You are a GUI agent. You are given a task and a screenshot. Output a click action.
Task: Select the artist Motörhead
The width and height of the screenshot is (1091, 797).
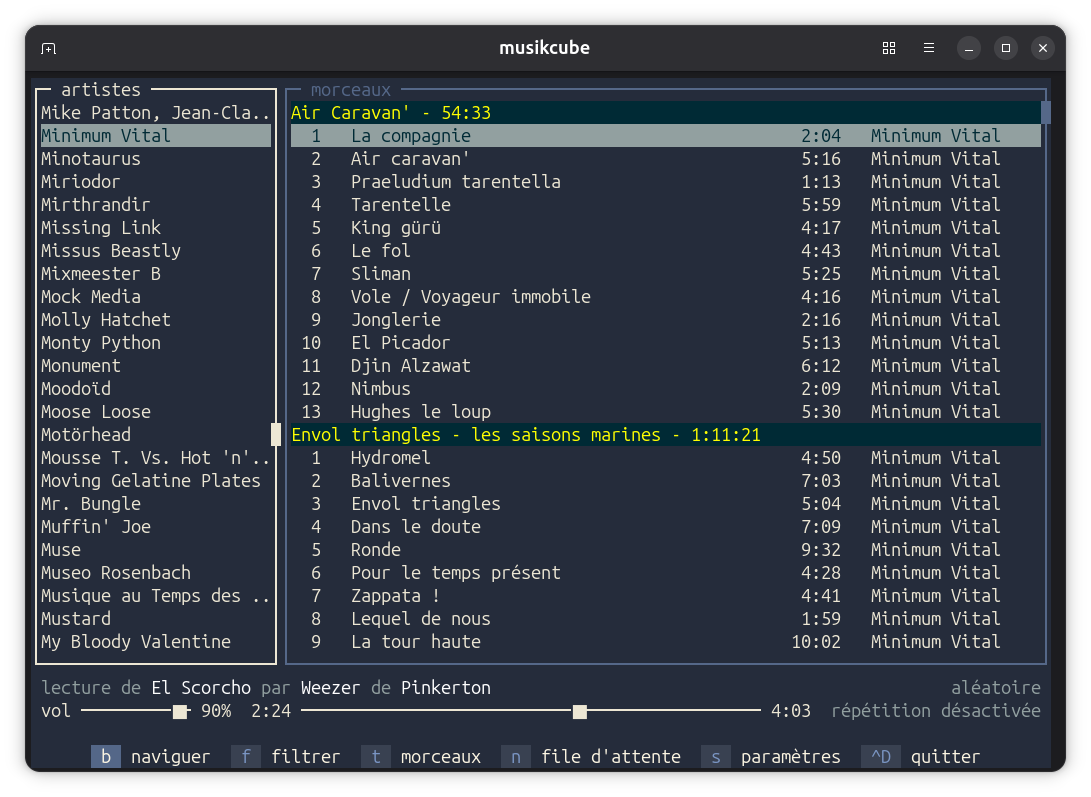pos(86,435)
